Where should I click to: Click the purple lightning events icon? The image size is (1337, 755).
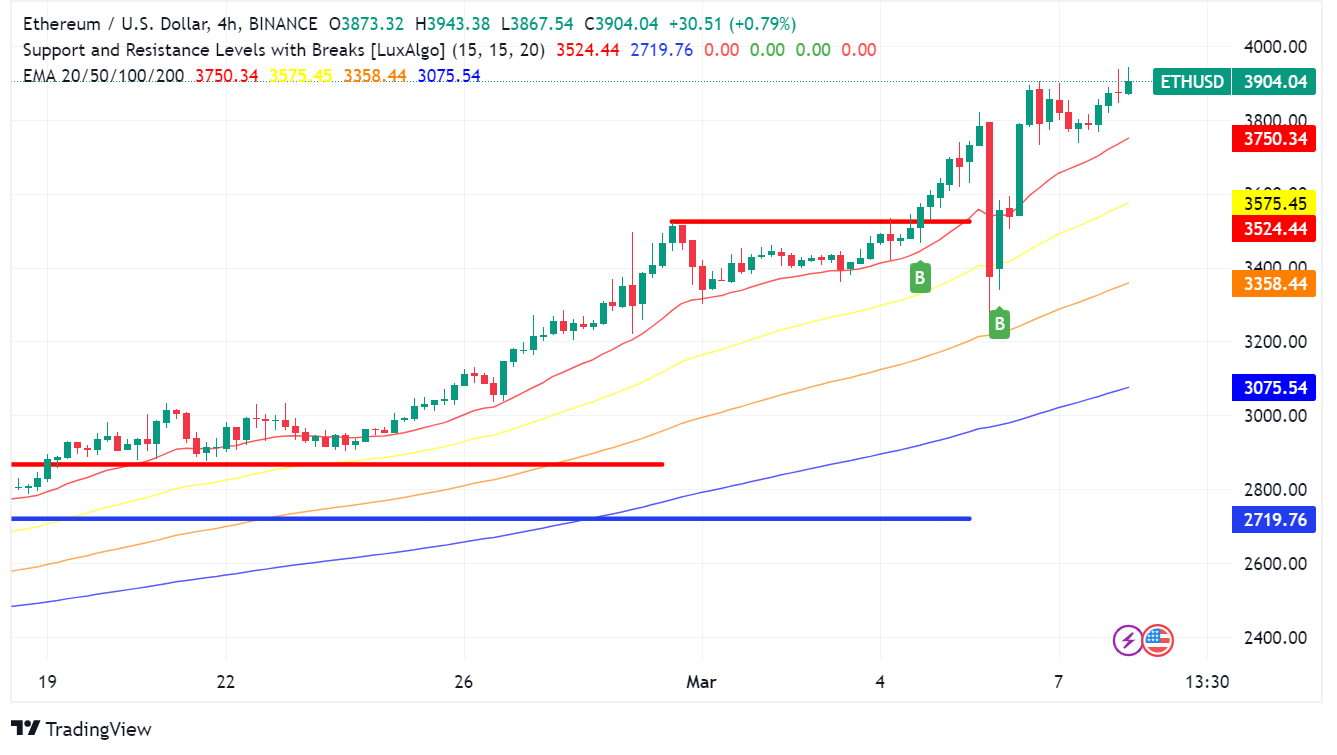pos(1129,640)
